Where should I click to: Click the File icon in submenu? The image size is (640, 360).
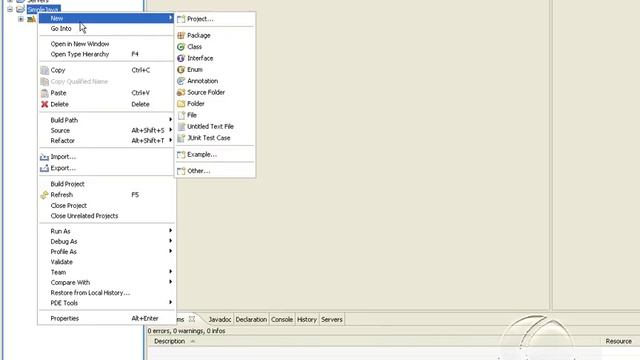181,115
